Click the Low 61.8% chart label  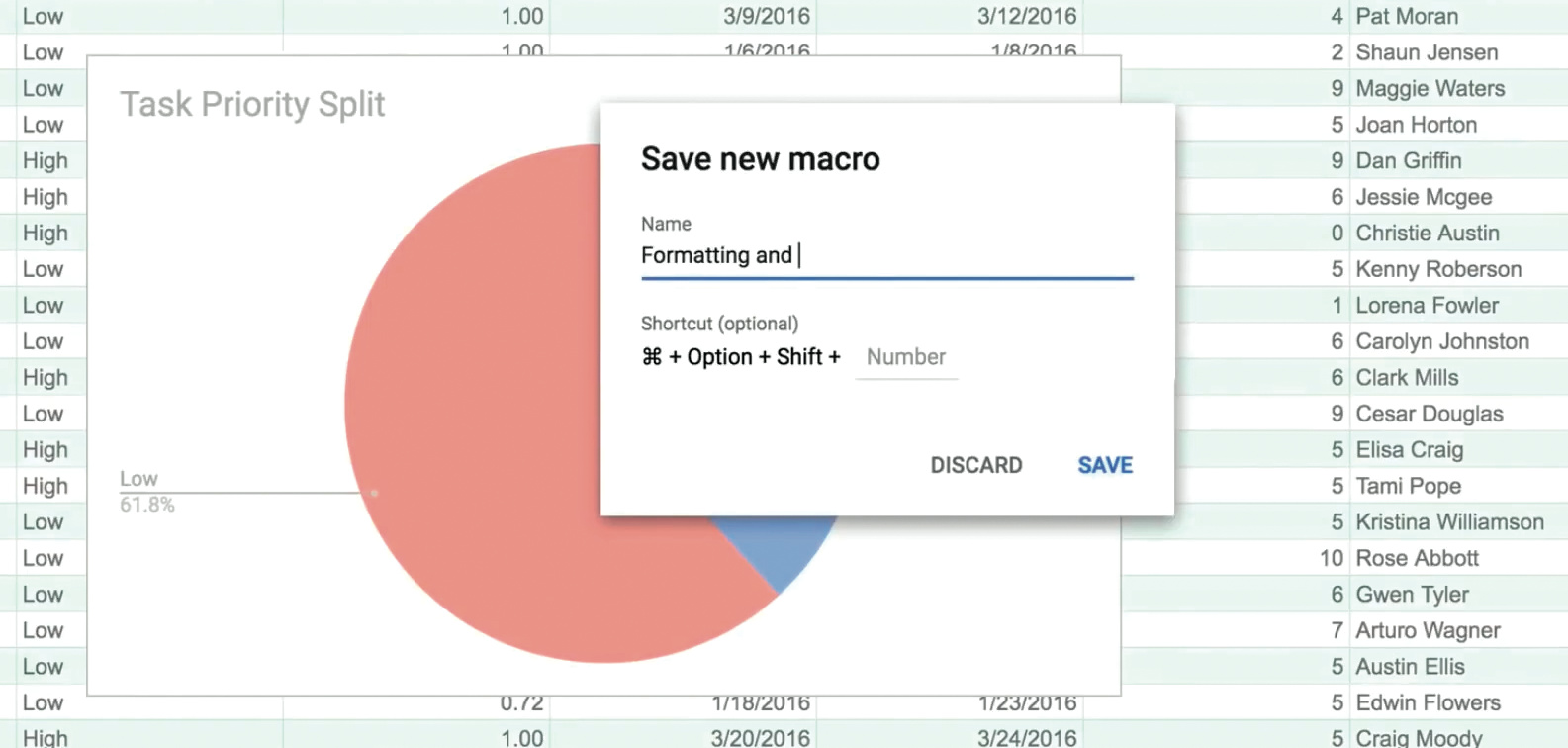(x=146, y=492)
